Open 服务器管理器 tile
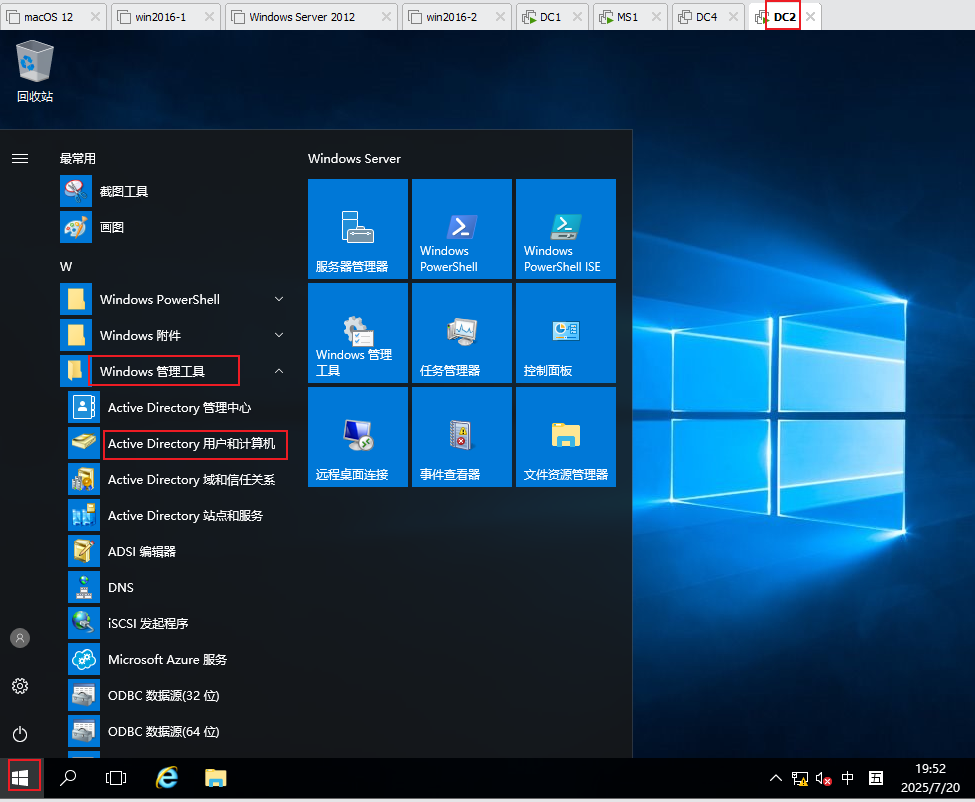The width and height of the screenshot is (975, 802). (358, 229)
